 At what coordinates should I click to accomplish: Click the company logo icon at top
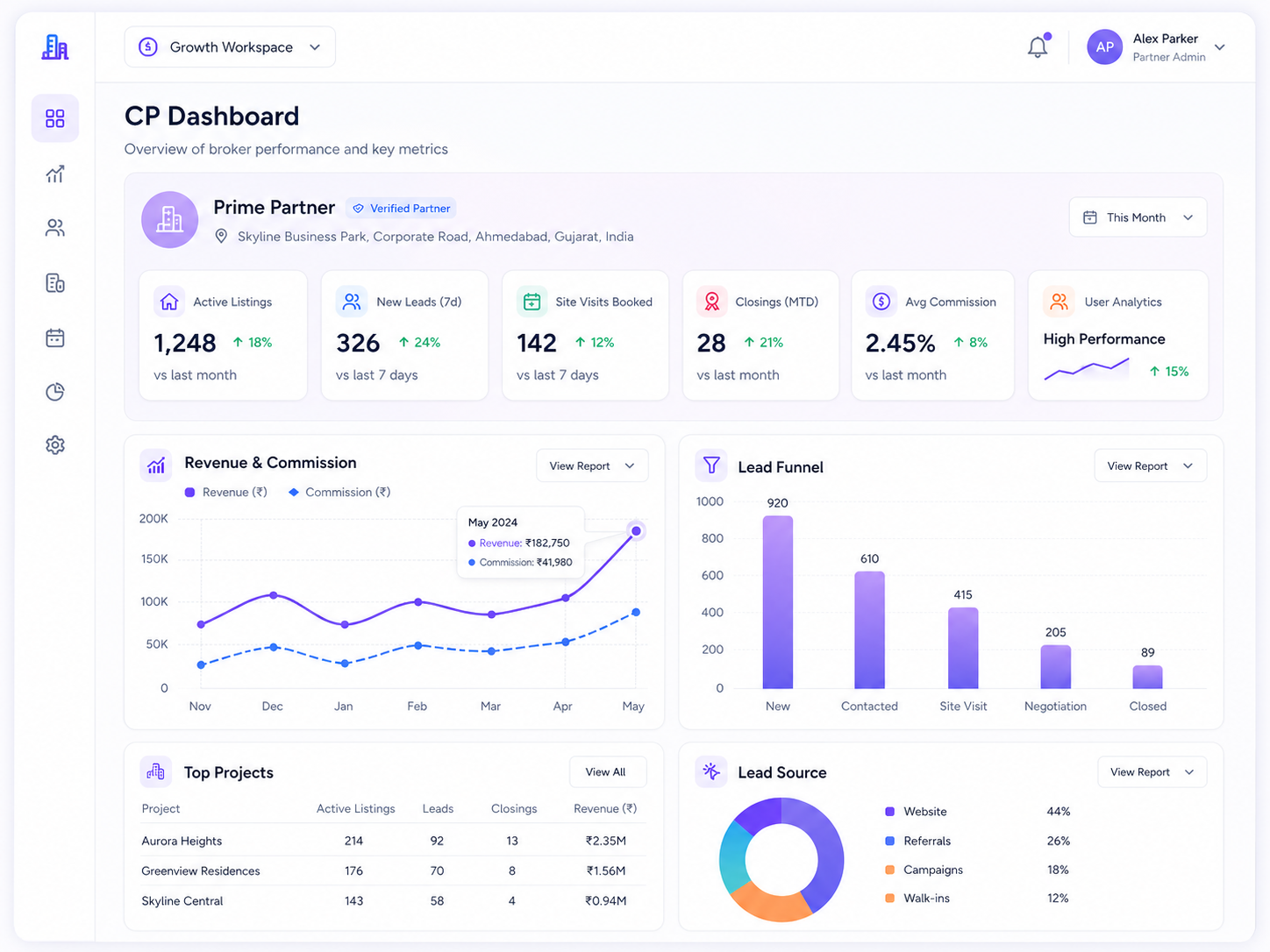tap(55, 46)
